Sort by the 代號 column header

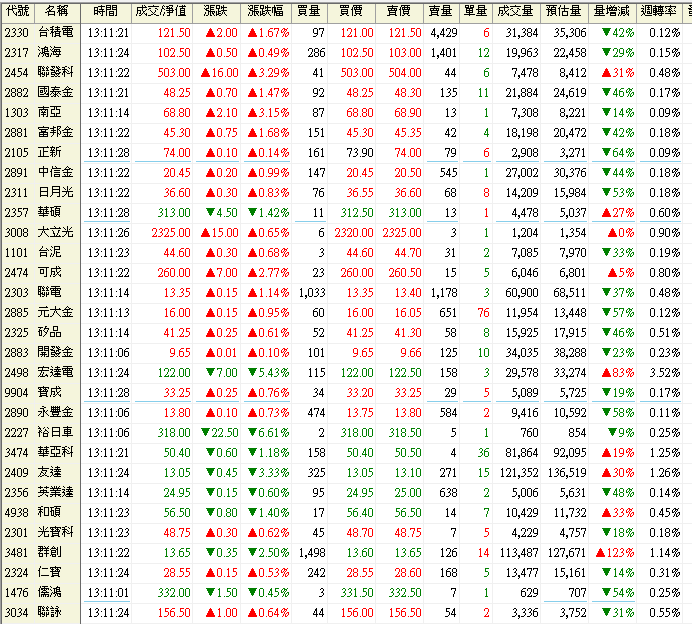(18, 11)
